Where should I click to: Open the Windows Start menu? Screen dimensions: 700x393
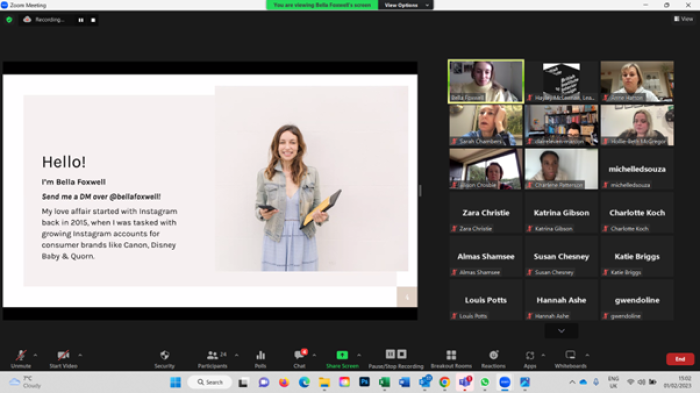[x=175, y=382]
